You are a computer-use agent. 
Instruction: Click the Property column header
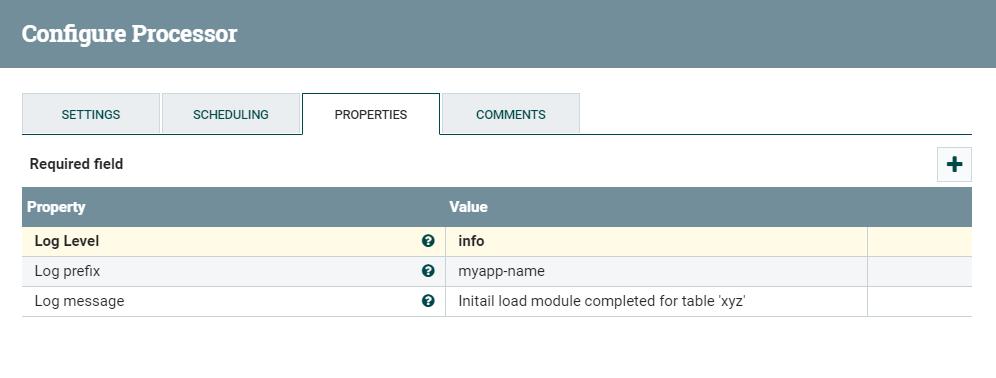pos(56,207)
